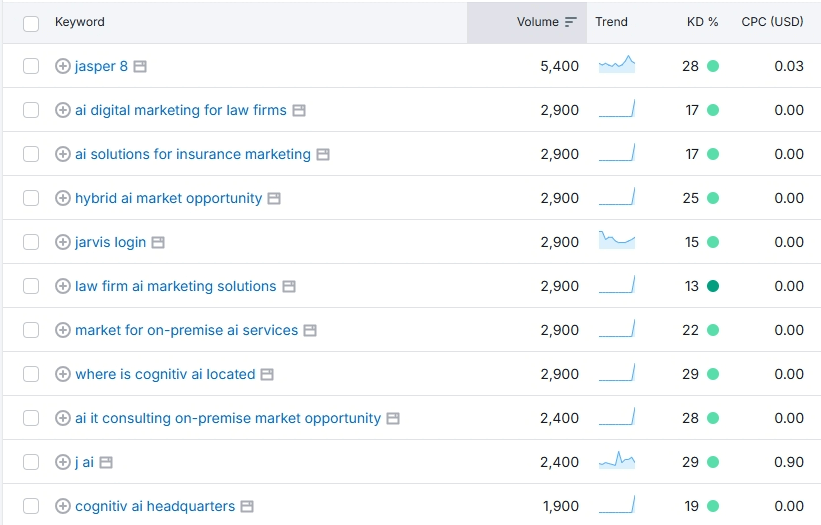
Task: Open the 'cognitiv ai headquarters' keyword link
Action: point(155,506)
